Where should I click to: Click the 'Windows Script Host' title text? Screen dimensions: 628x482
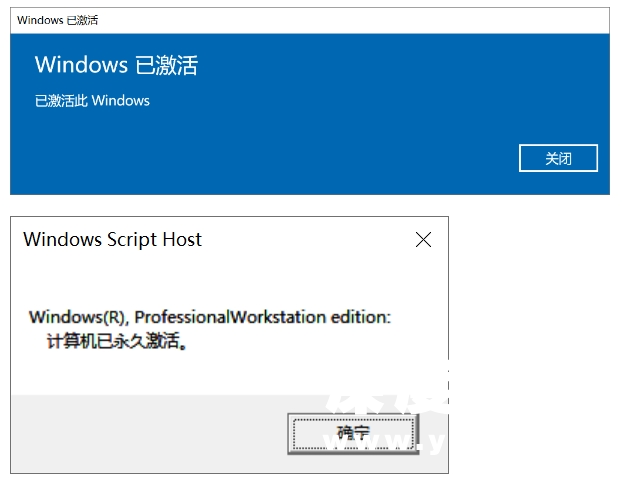coord(113,240)
